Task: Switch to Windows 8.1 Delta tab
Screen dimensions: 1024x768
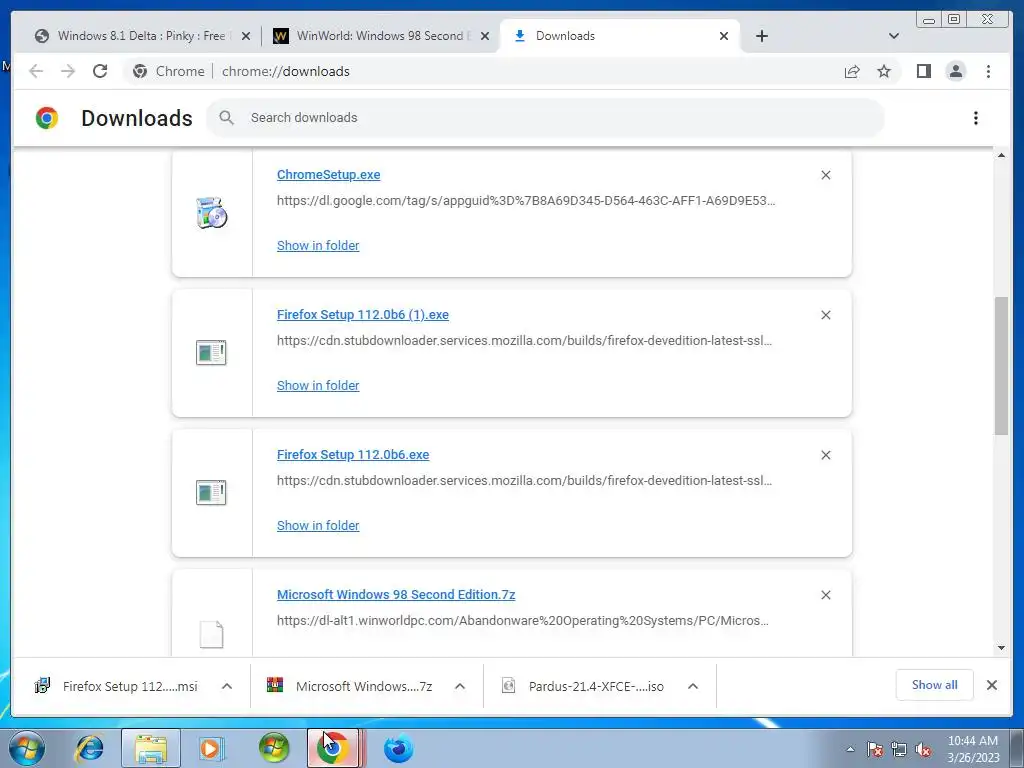Action: coord(142,36)
